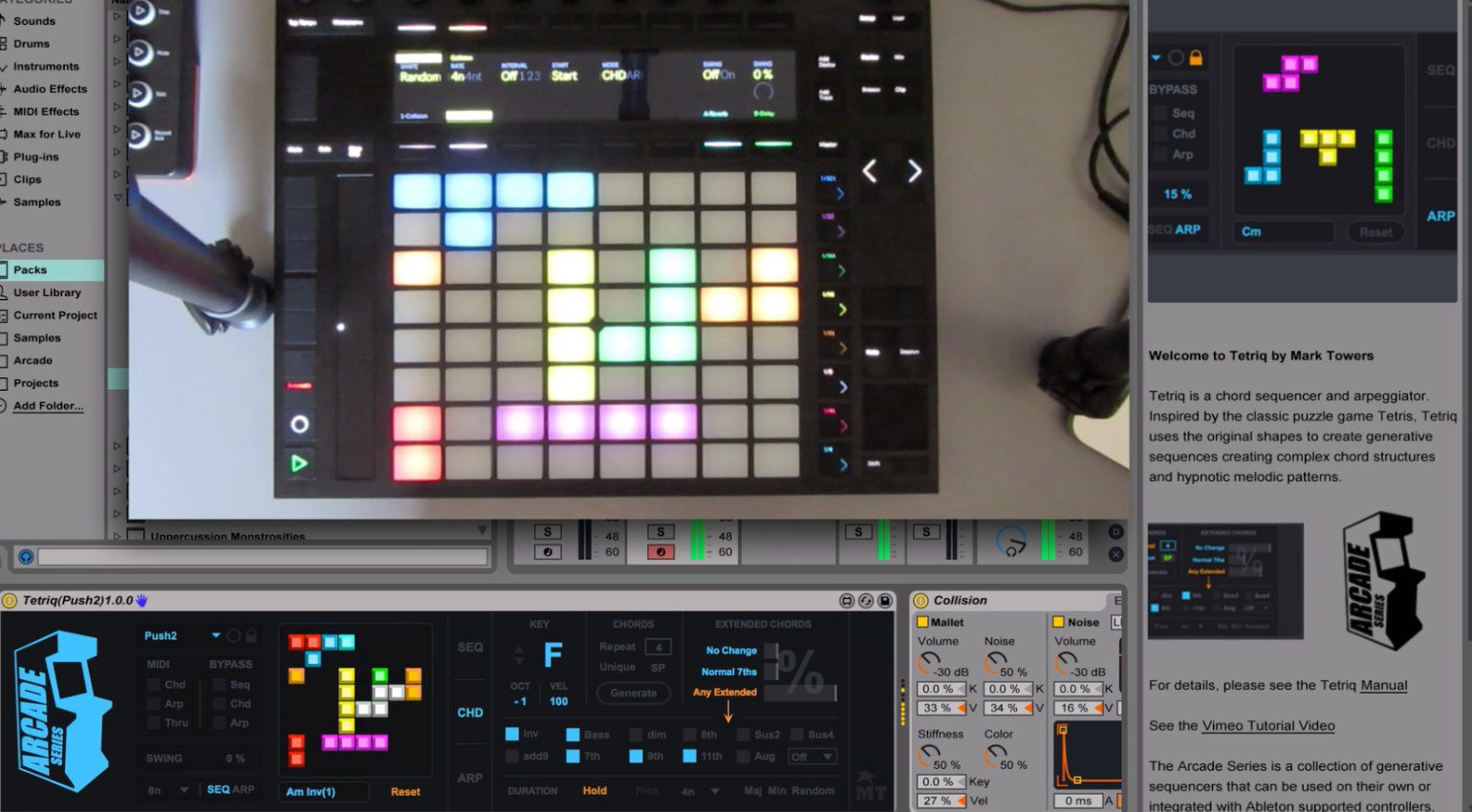Image resolution: width=1472 pixels, height=812 pixels.
Task: Click the orange Reset button in Tetriq
Action: pos(405,792)
